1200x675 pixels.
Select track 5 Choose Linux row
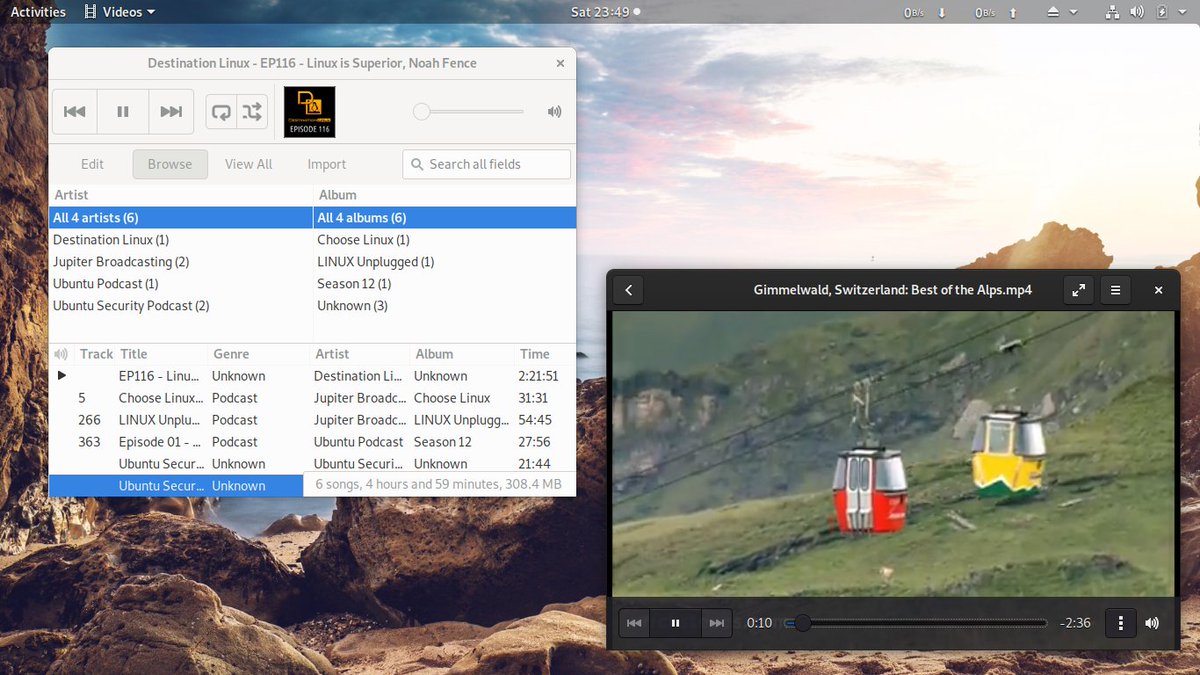tap(312, 398)
